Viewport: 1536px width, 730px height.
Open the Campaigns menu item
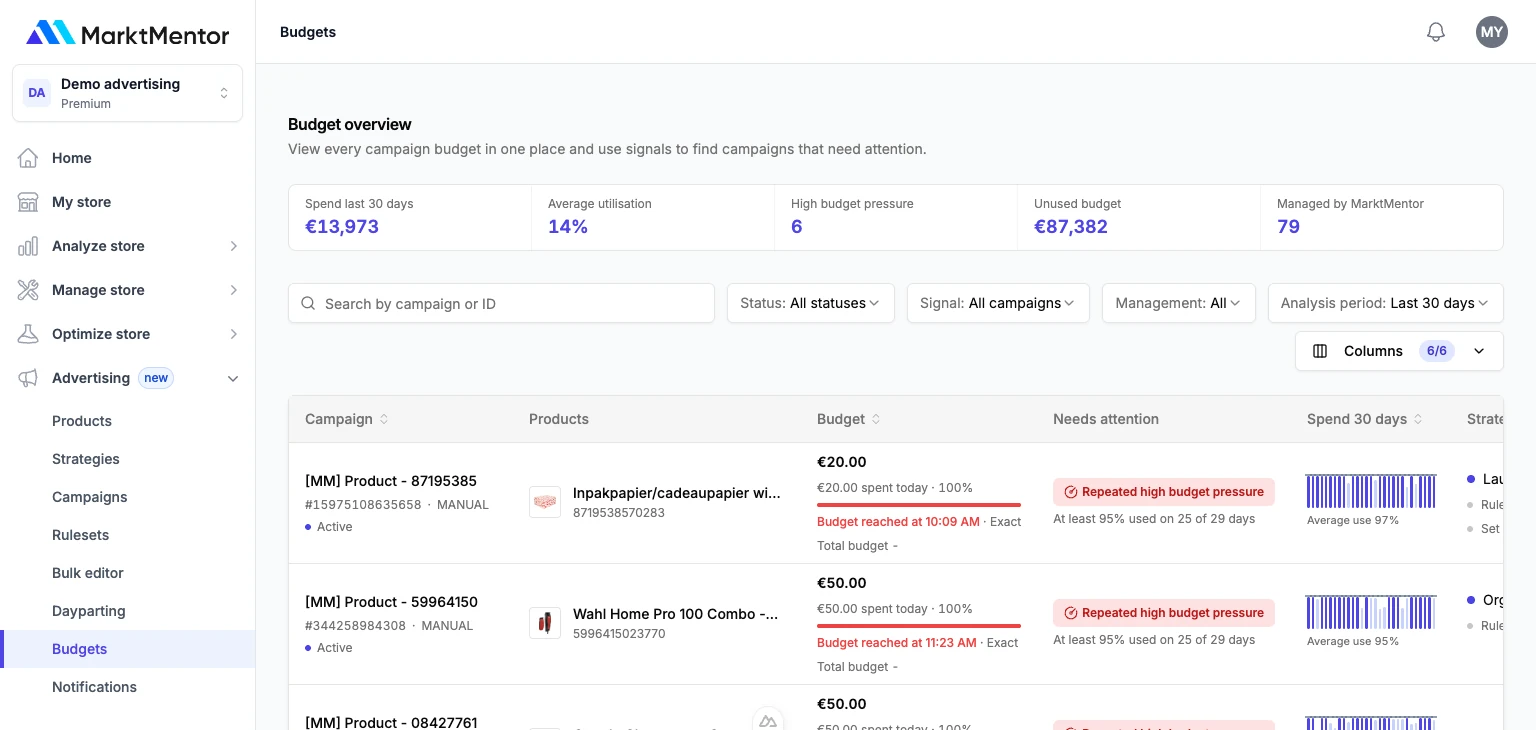click(90, 497)
